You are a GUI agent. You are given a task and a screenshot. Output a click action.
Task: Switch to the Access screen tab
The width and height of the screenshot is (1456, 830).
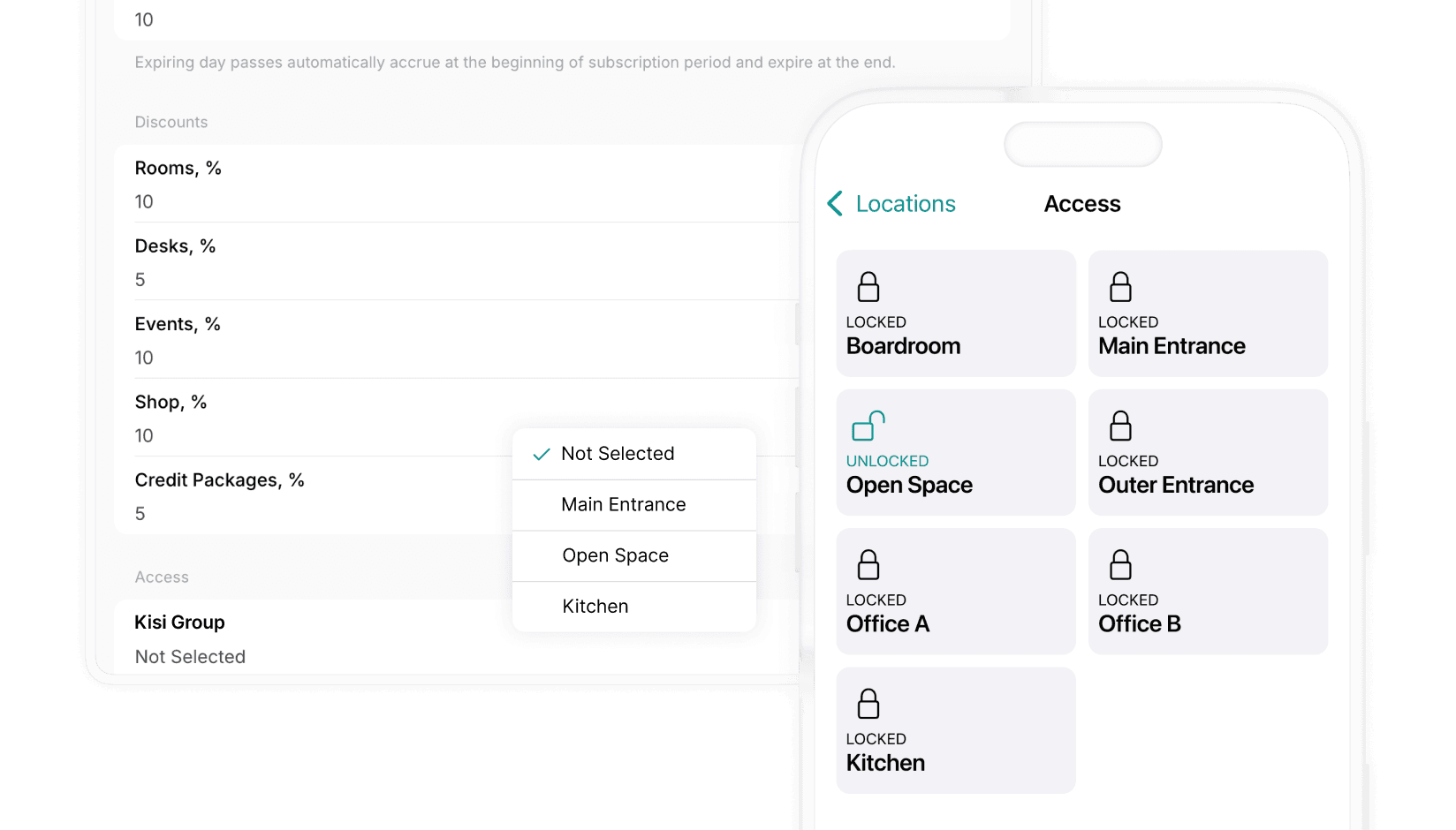point(1081,203)
